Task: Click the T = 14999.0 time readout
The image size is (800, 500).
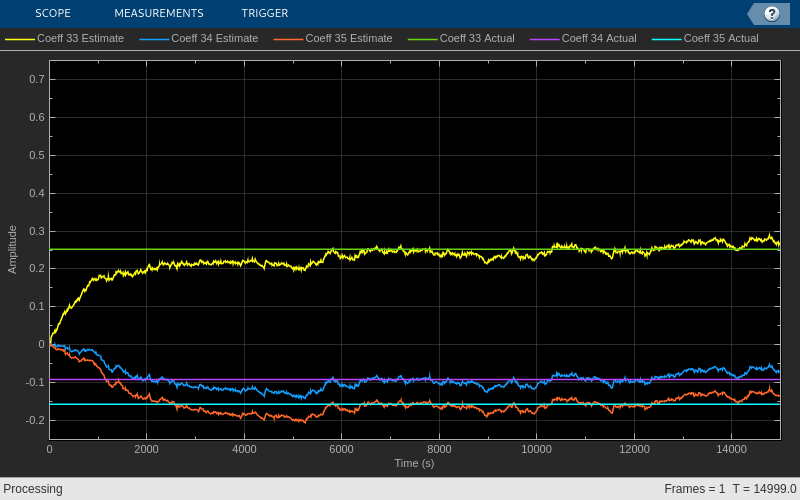Action: [x=764, y=489]
